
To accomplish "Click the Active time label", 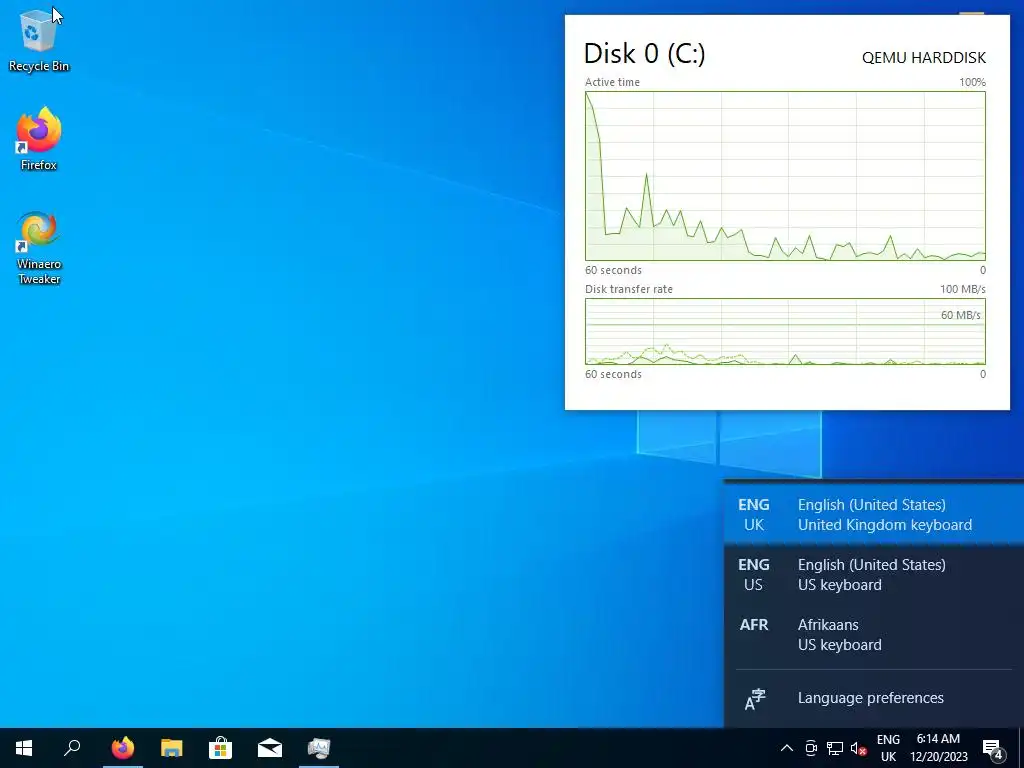I will (612, 82).
